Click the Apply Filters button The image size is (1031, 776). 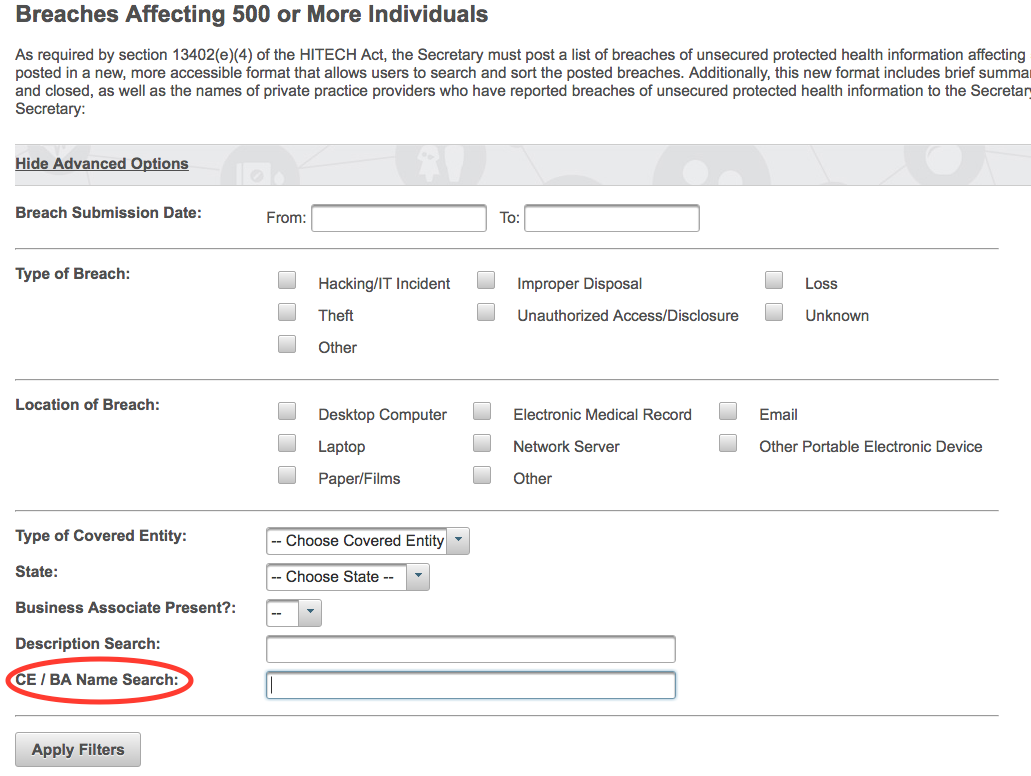click(78, 750)
